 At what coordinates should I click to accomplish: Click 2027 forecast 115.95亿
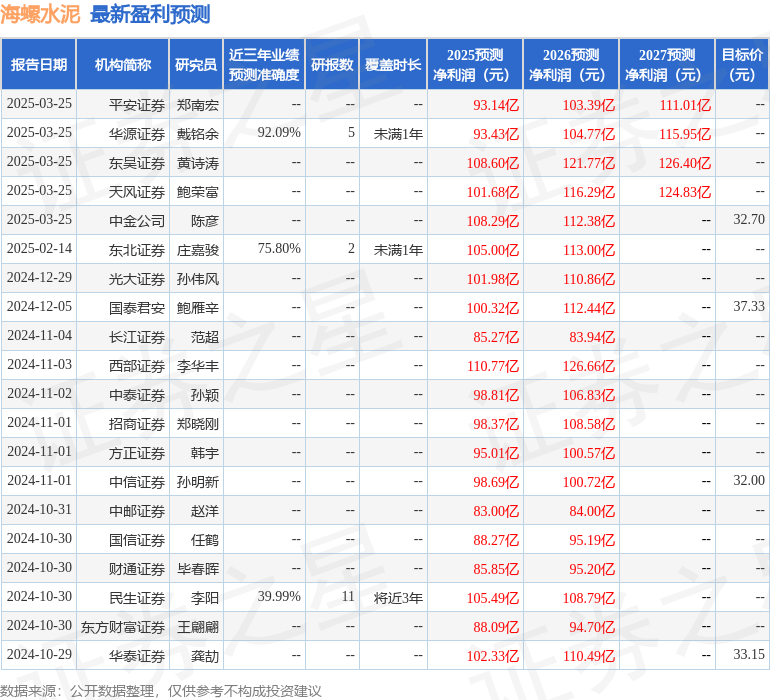pos(685,134)
